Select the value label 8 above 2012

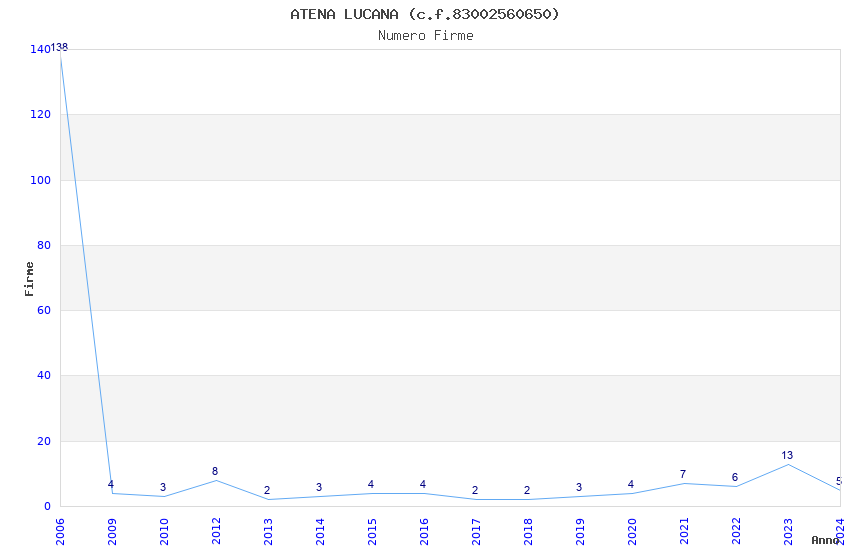click(215, 471)
